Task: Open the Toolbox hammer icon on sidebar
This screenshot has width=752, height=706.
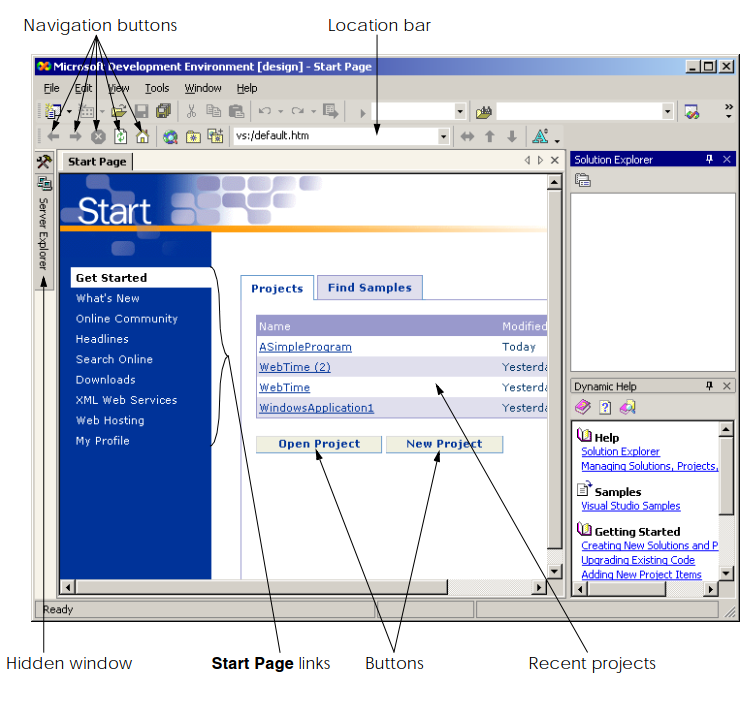Action: pyautogui.click(x=44, y=162)
